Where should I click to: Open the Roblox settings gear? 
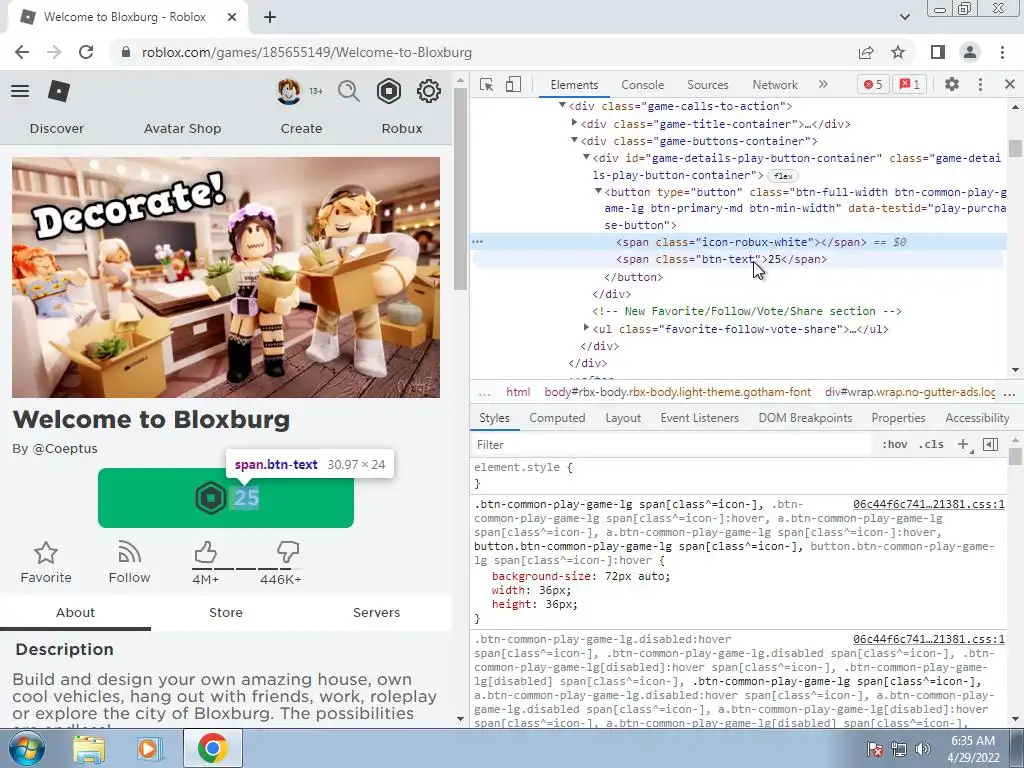click(428, 91)
